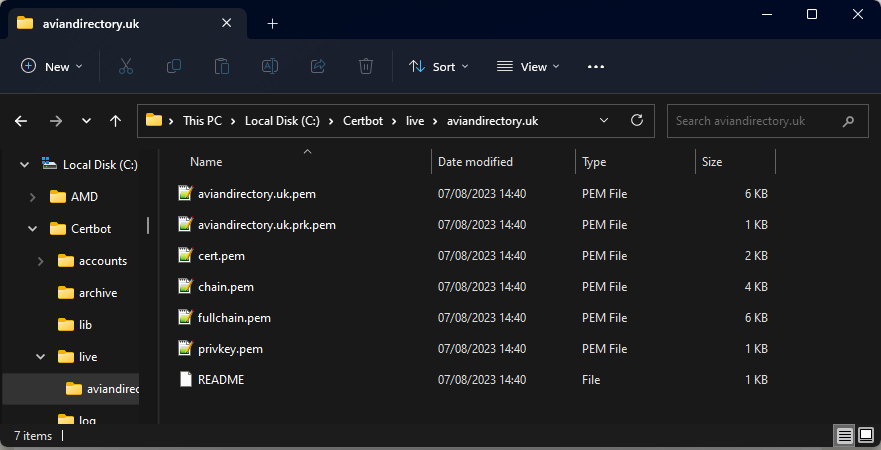Click the New button in toolbar
The height and width of the screenshot is (450, 881).
(52, 66)
